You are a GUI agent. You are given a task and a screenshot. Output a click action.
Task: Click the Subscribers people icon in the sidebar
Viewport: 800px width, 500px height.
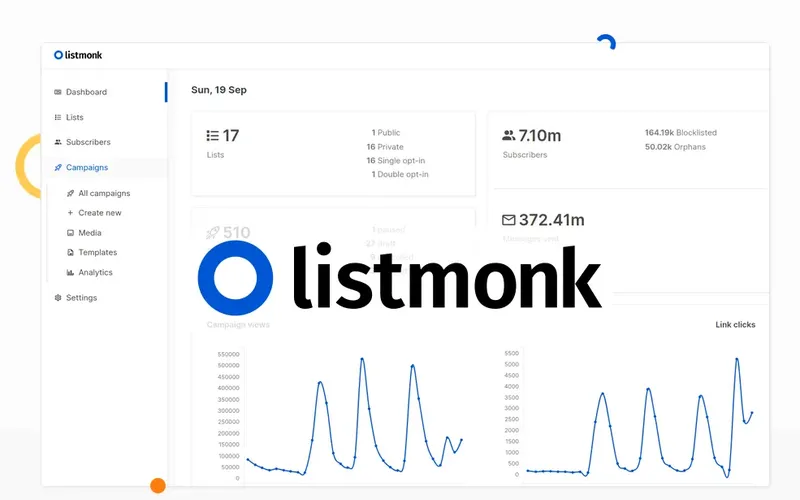58,142
